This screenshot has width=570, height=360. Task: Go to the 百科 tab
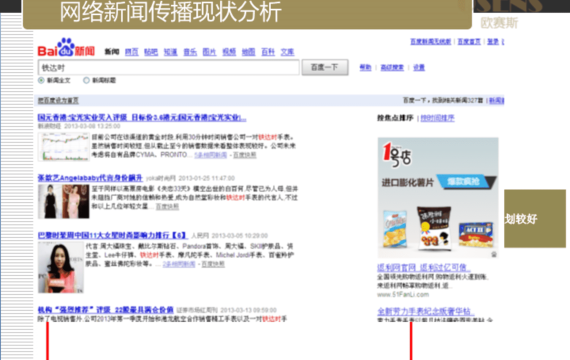tap(268, 52)
